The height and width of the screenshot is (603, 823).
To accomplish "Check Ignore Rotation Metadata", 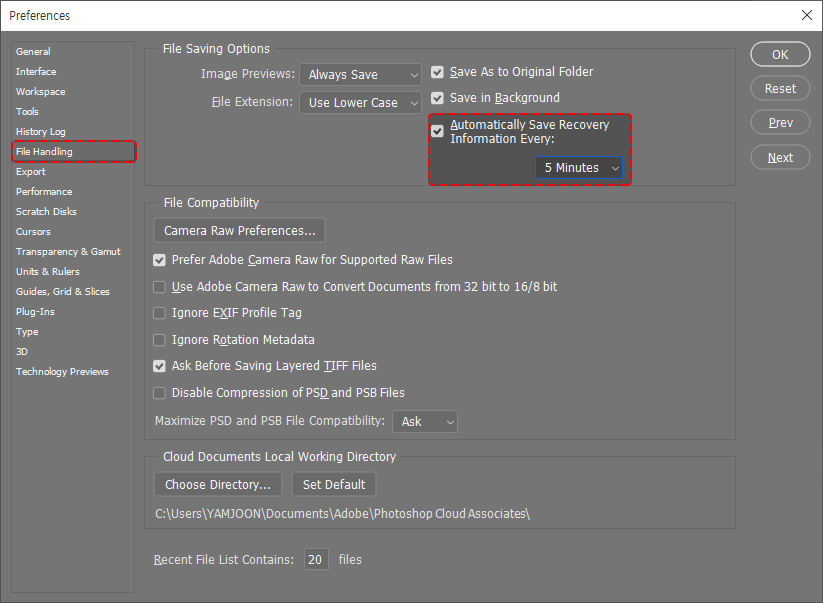I will coord(159,340).
